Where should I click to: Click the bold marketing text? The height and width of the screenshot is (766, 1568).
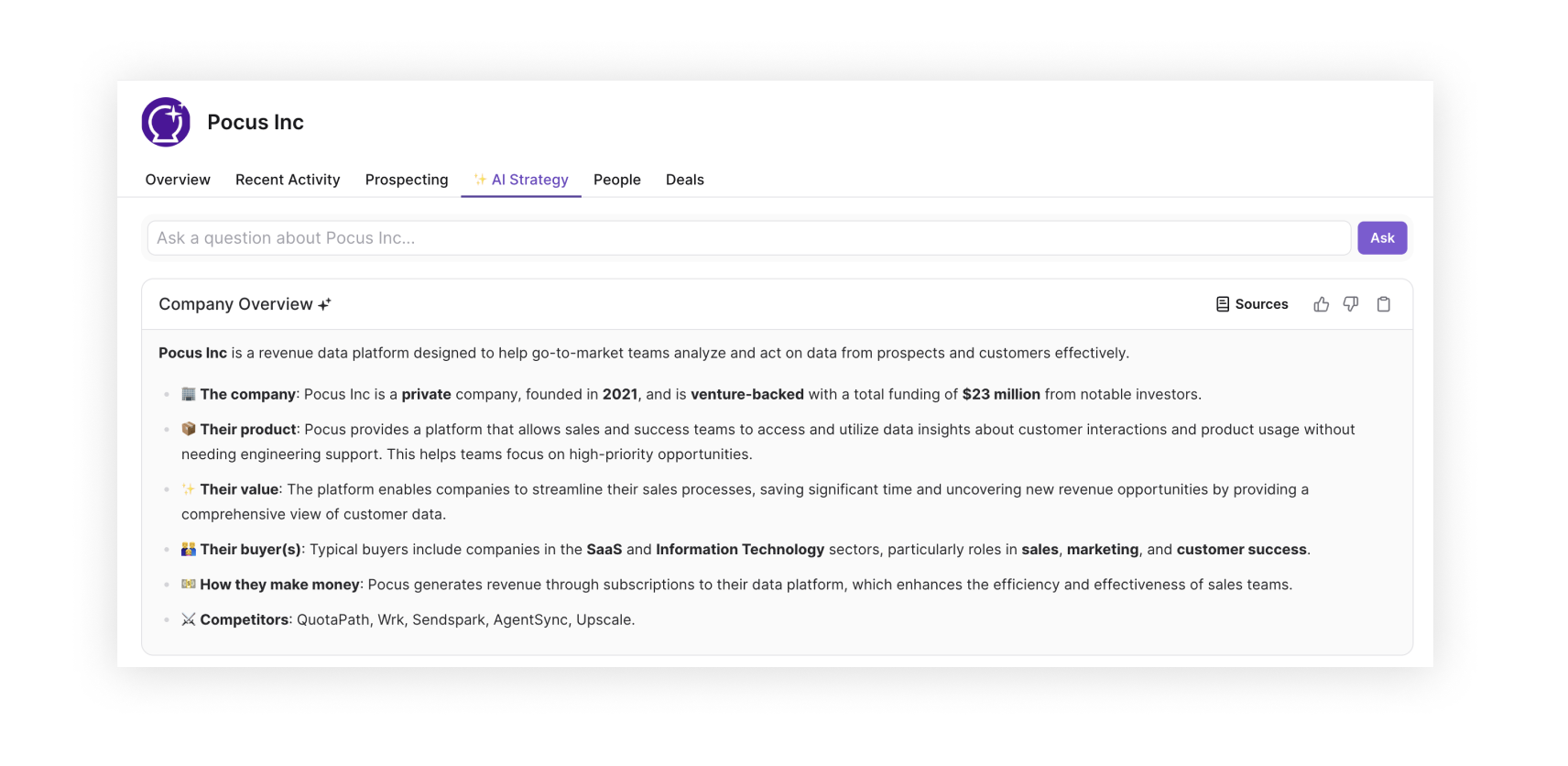click(x=1103, y=550)
